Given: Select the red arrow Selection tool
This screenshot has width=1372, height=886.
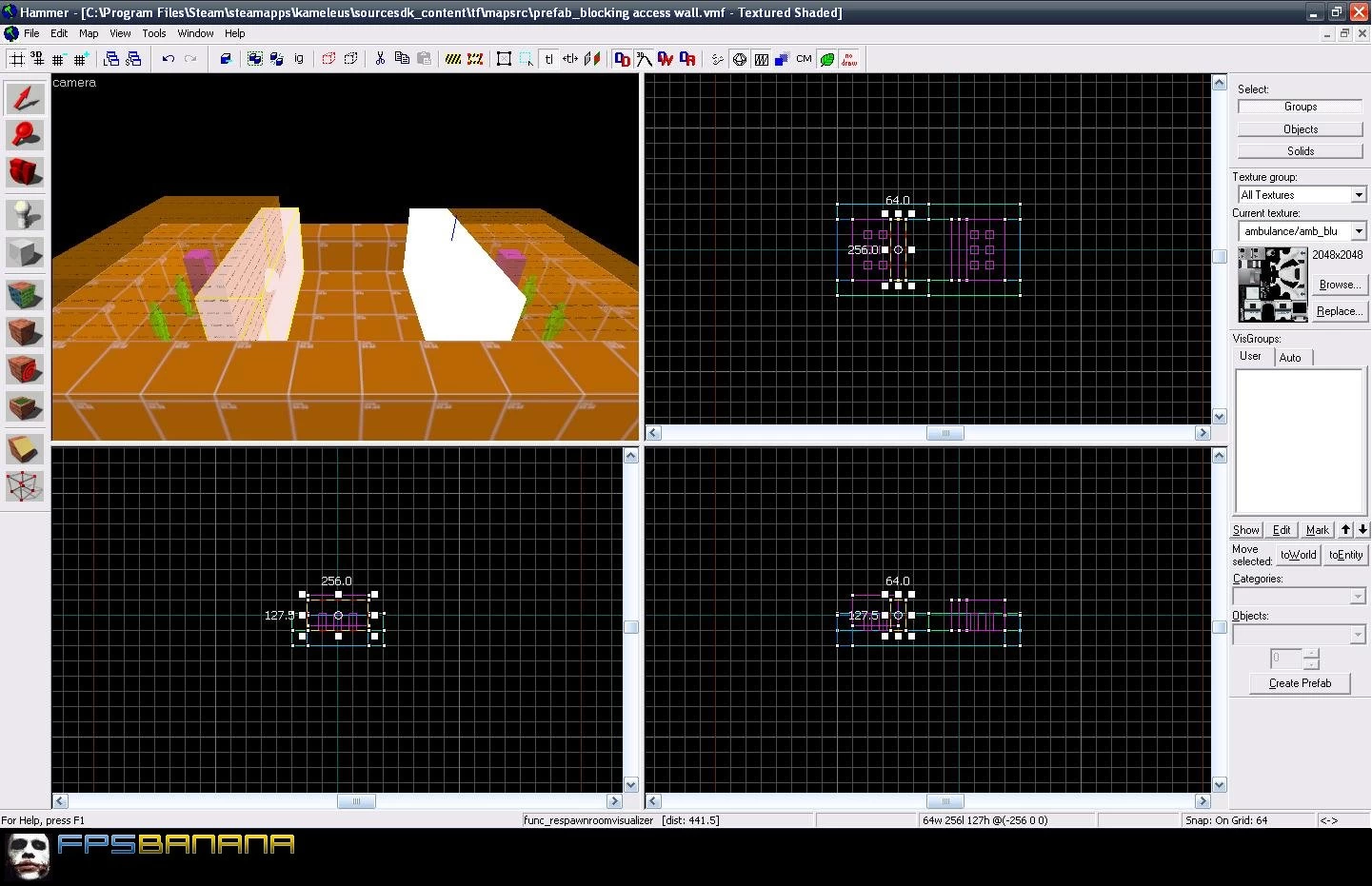Looking at the screenshot, I should click(25, 98).
